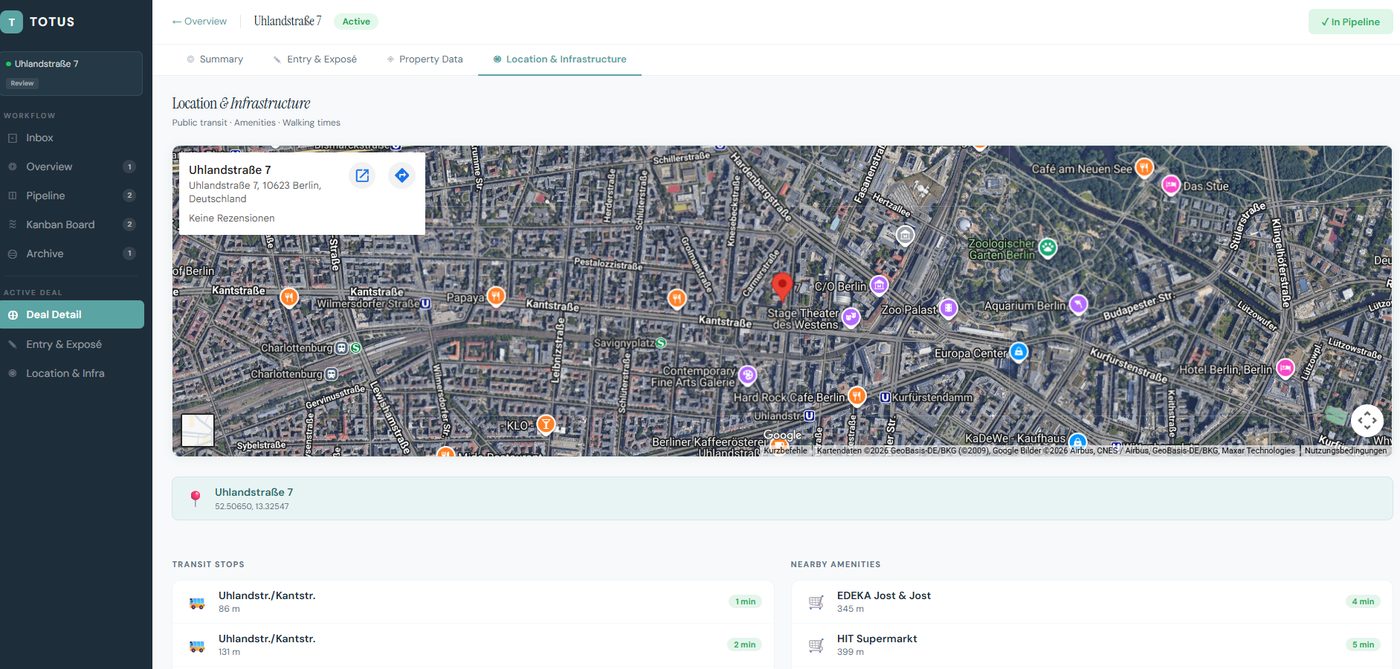Get directions using blue arrow icon

coord(402,175)
